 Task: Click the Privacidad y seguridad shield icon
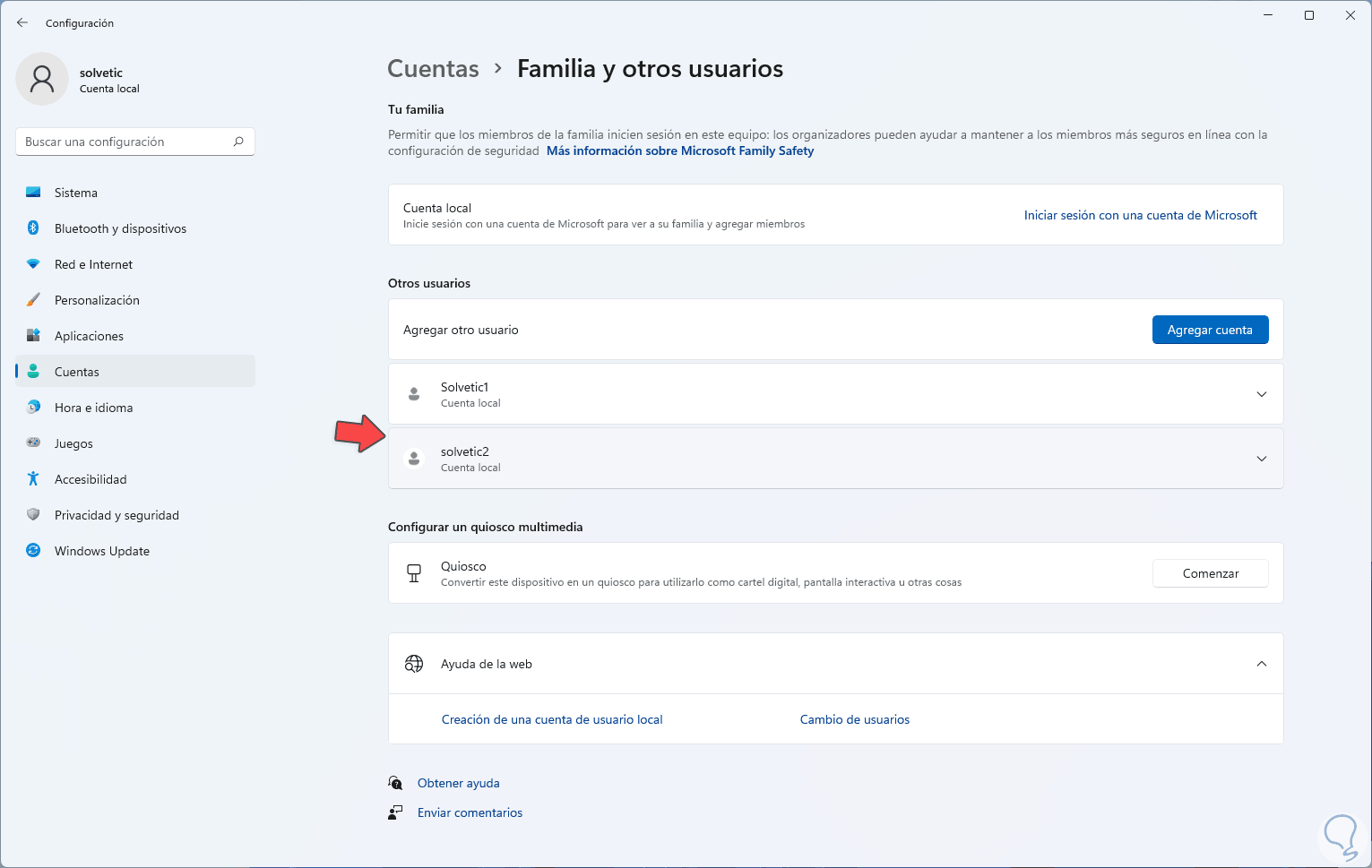pyautogui.click(x=33, y=515)
